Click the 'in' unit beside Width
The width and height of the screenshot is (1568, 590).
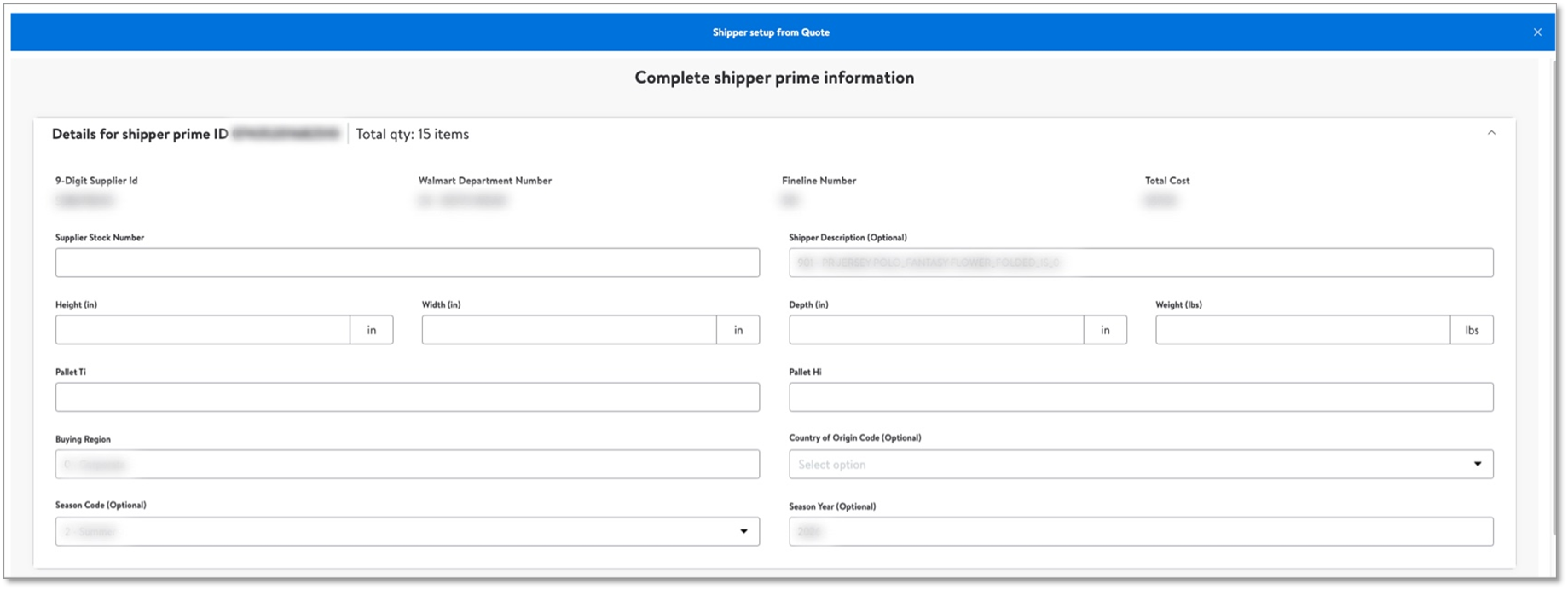pyautogui.click(x=738, y=330)
